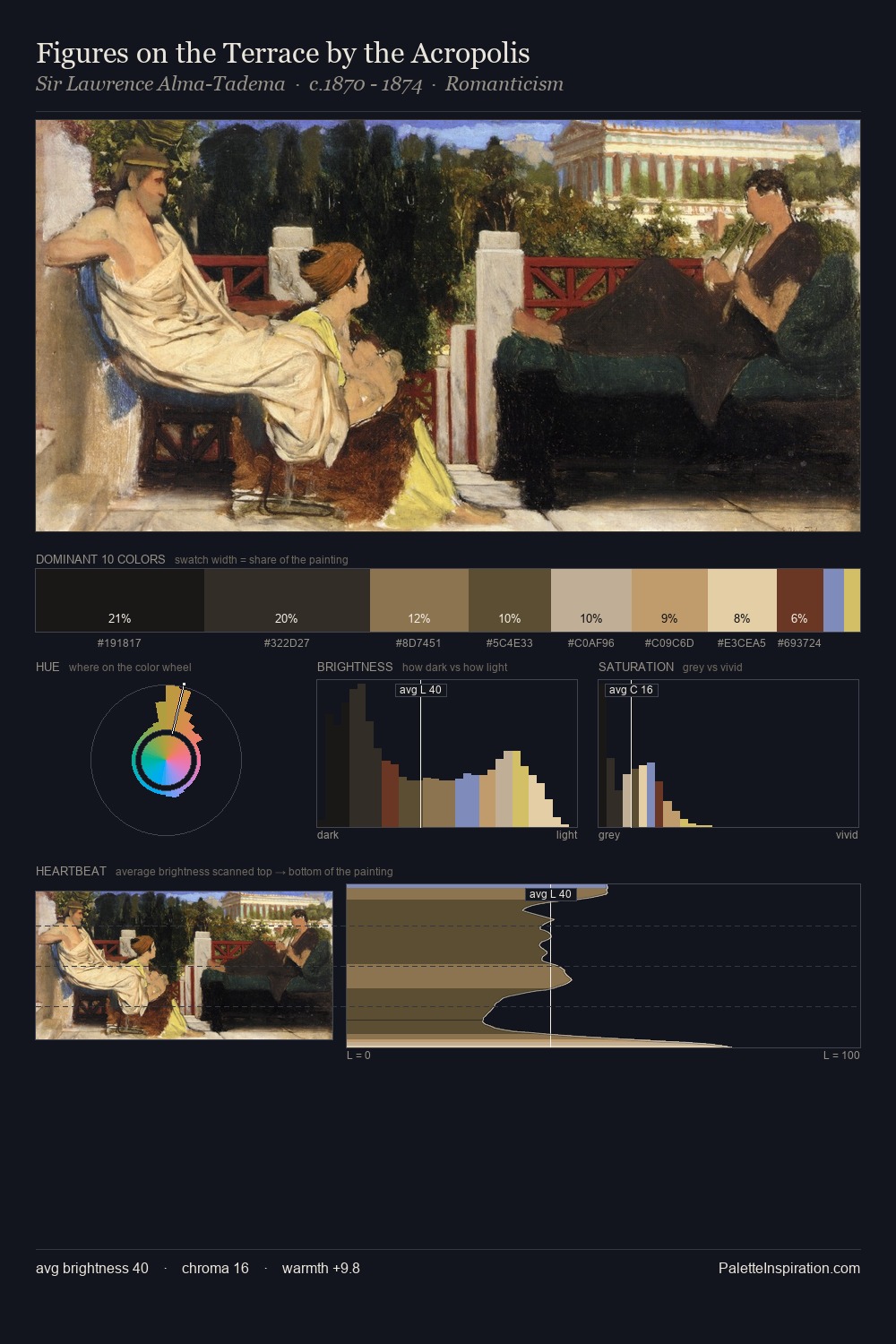Click the 'light' axis label of brightness chart
Image resolution: width=896 pixels, height=1344 pixels.
(566, 835)
